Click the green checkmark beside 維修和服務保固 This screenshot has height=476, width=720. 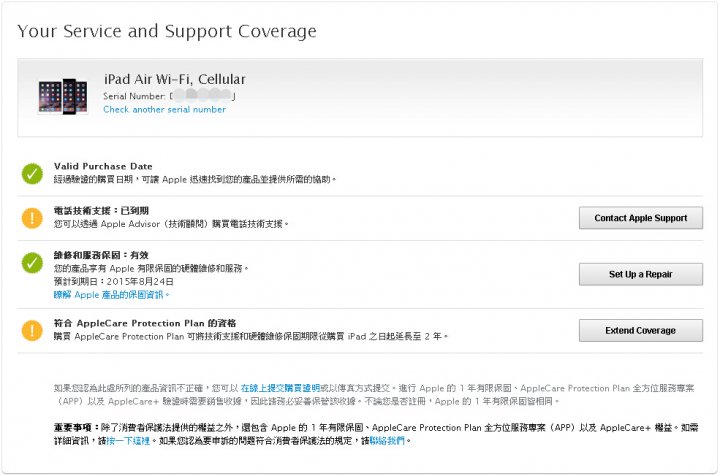[32, 263]
